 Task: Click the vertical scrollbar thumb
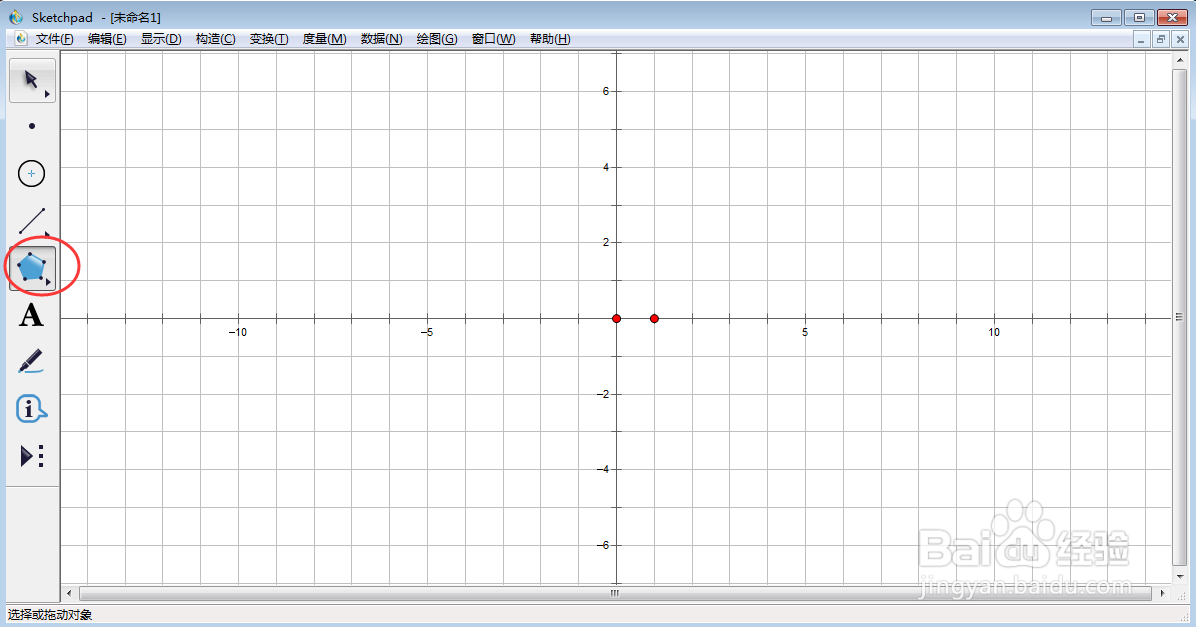[1179, 317]
